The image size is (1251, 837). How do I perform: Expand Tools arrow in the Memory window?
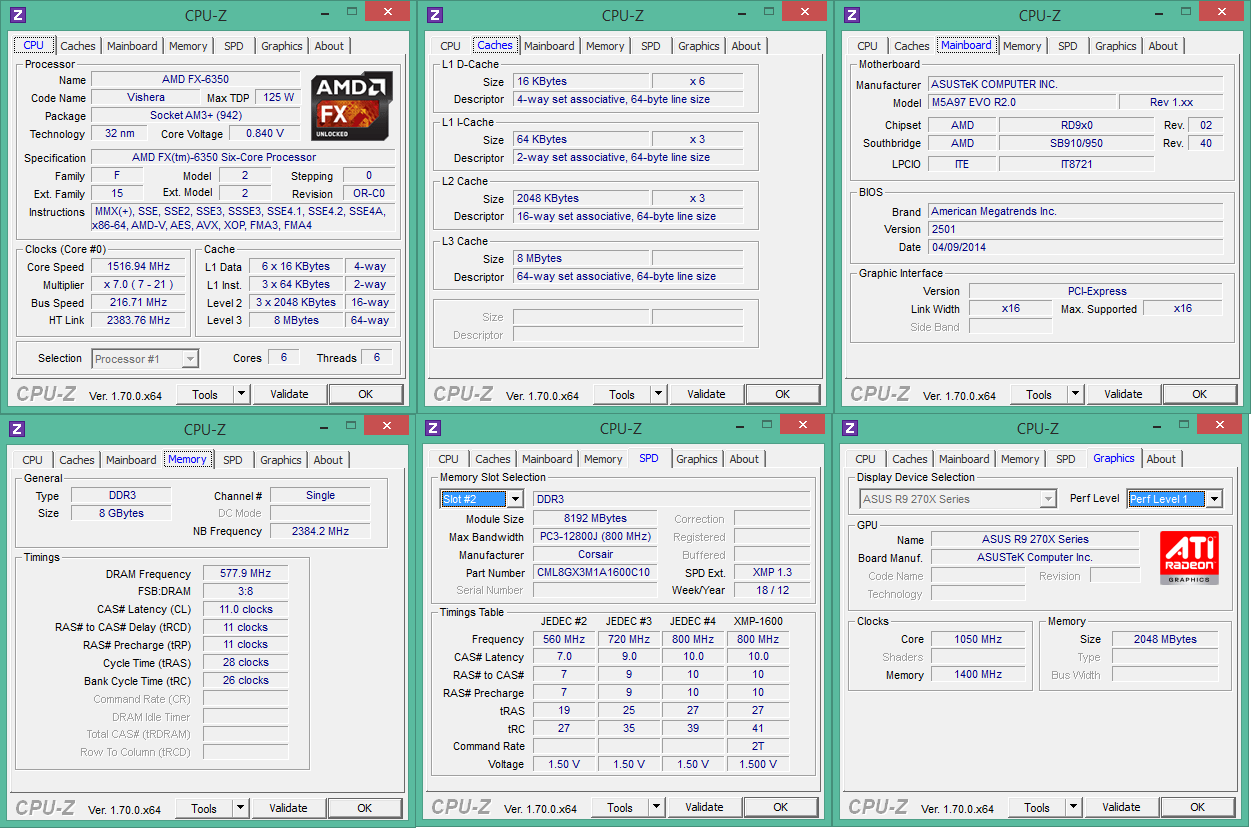click(x=241, y=808)
